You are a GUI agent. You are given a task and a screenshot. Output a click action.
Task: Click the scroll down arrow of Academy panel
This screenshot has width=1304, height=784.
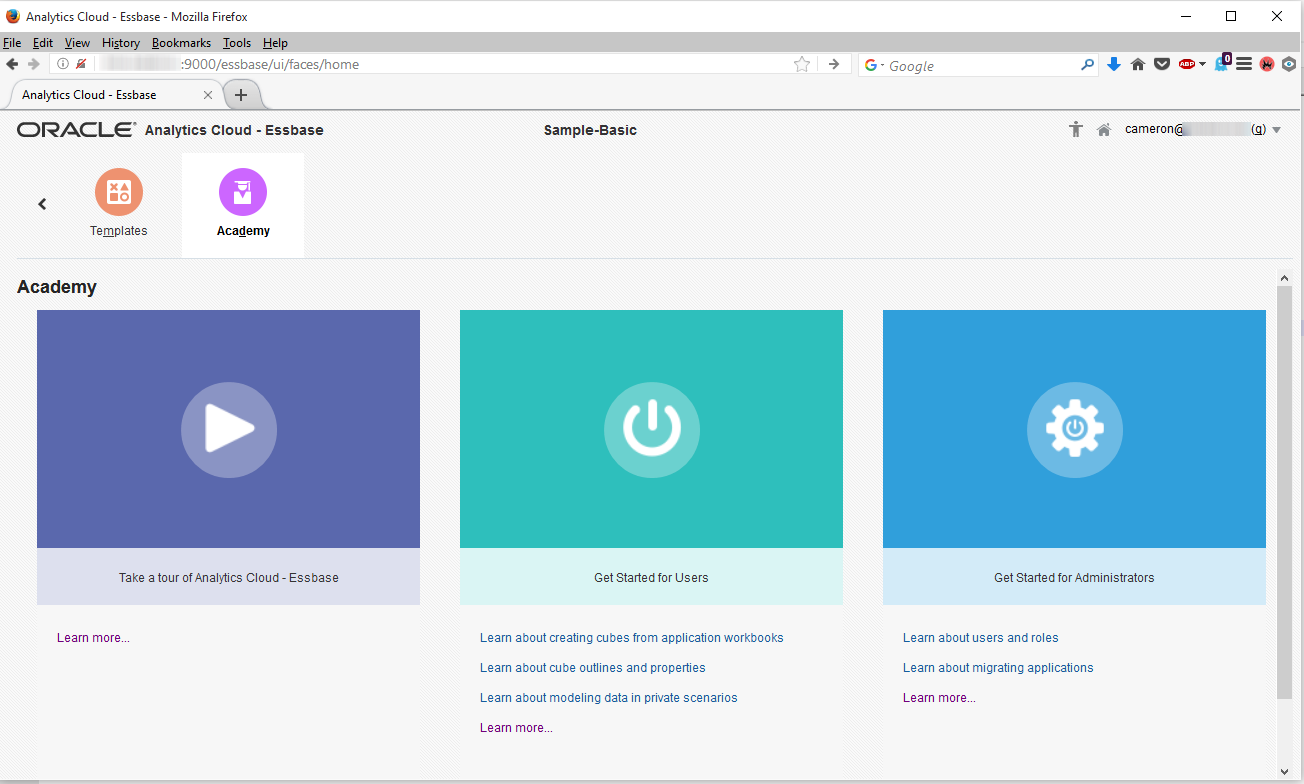pyautogui.click(x=1285, y=772)
